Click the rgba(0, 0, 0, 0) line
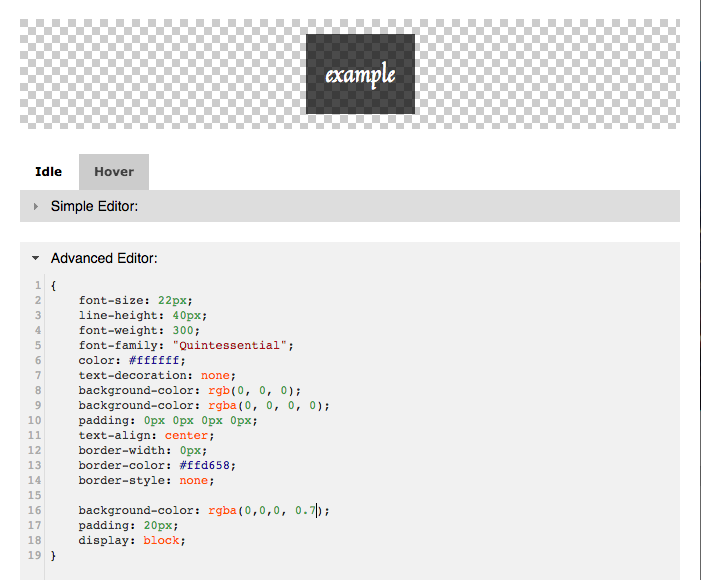This screenshot has width=701, height=580. pyautogui.click(x=204, y=406)
